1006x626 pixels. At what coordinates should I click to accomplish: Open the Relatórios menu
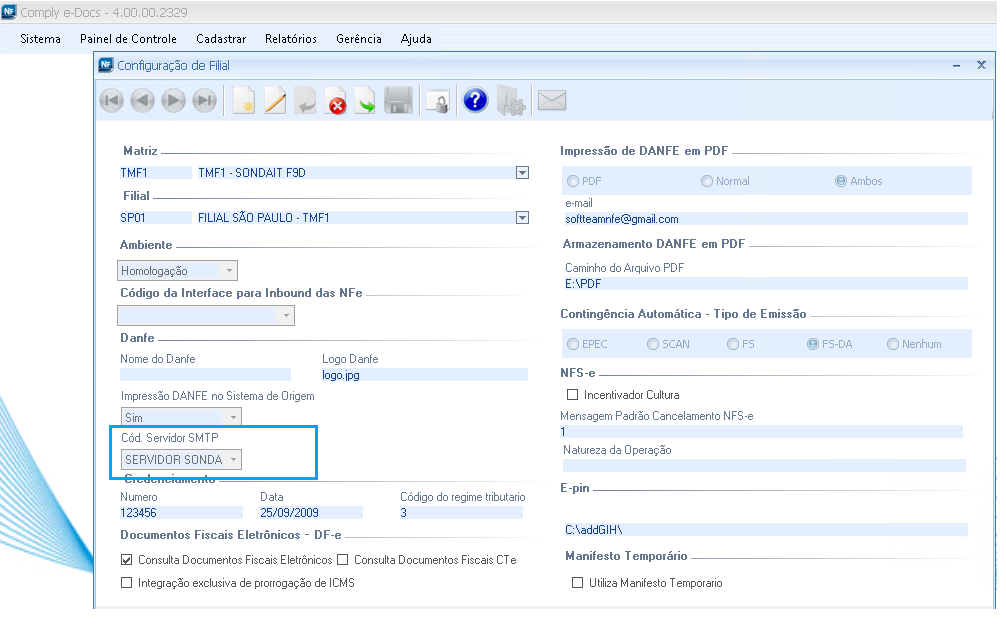pyautogui.click(x=290, y=39)
